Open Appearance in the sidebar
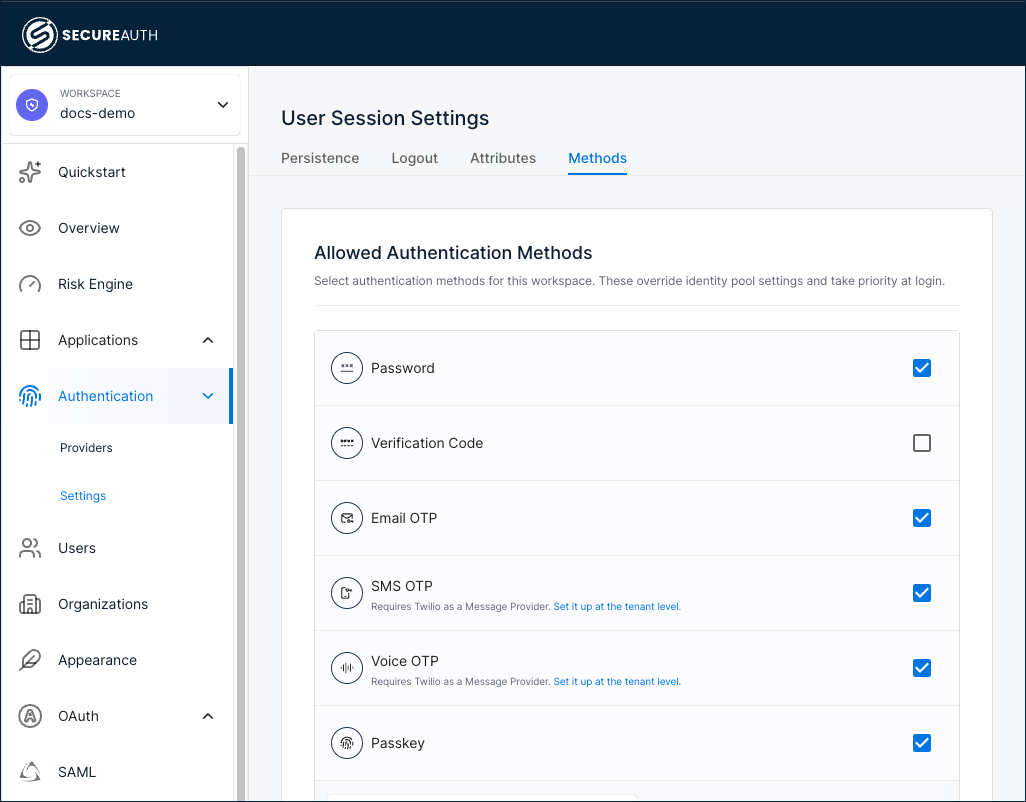Screen dimensions: 1026x802 [97, 660]
